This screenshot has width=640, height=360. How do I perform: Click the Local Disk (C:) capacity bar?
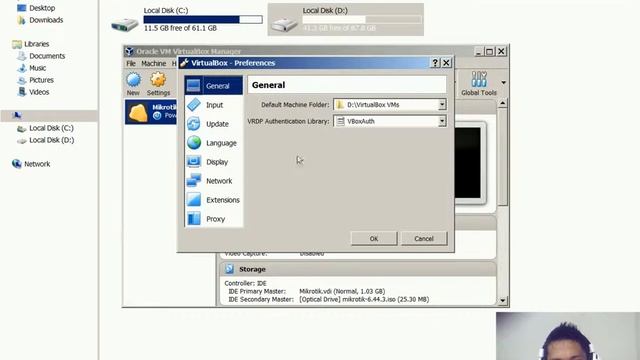coord(203,19)
